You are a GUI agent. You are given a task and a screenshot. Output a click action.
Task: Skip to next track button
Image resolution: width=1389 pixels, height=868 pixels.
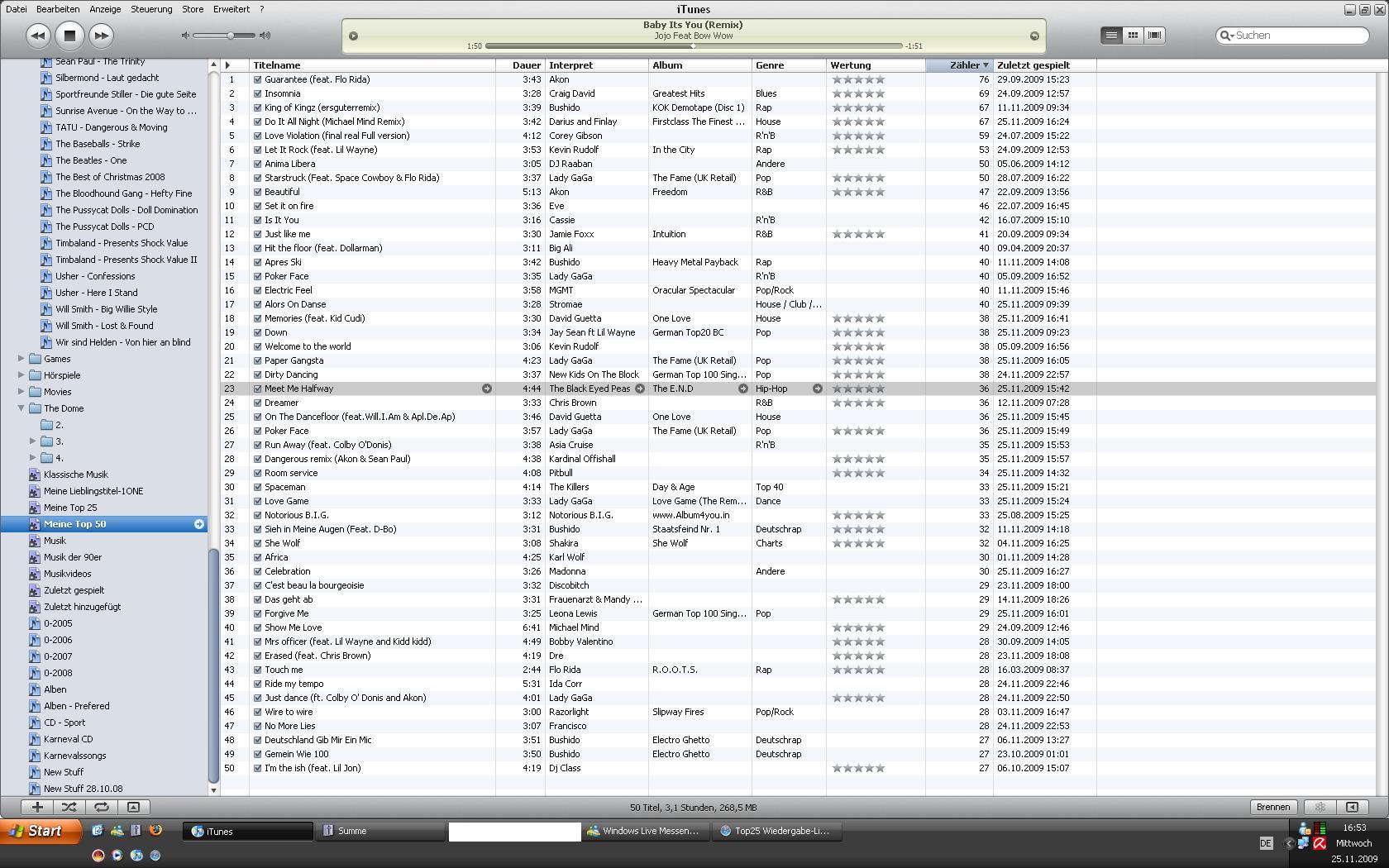pos(101,36)
